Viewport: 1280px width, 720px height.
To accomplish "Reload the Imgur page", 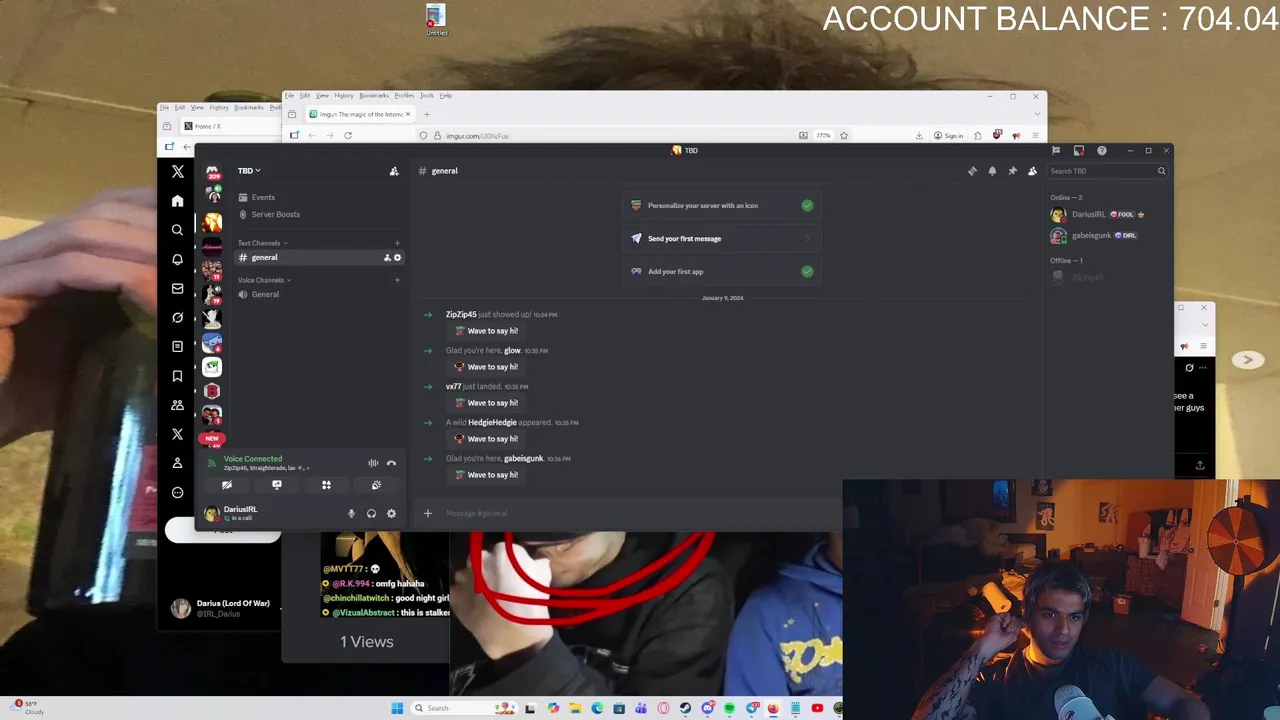I will pyautogui.click(x=348, y=135).
